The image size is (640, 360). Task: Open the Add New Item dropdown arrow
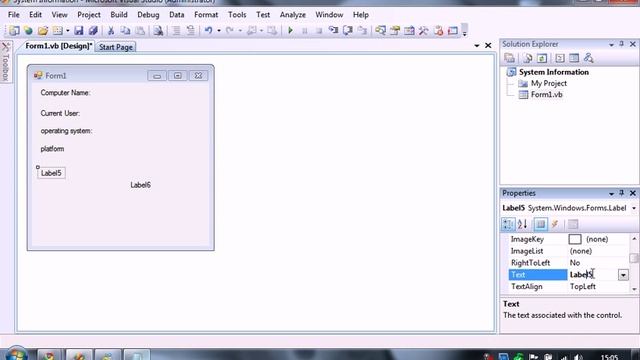point(68,31)
